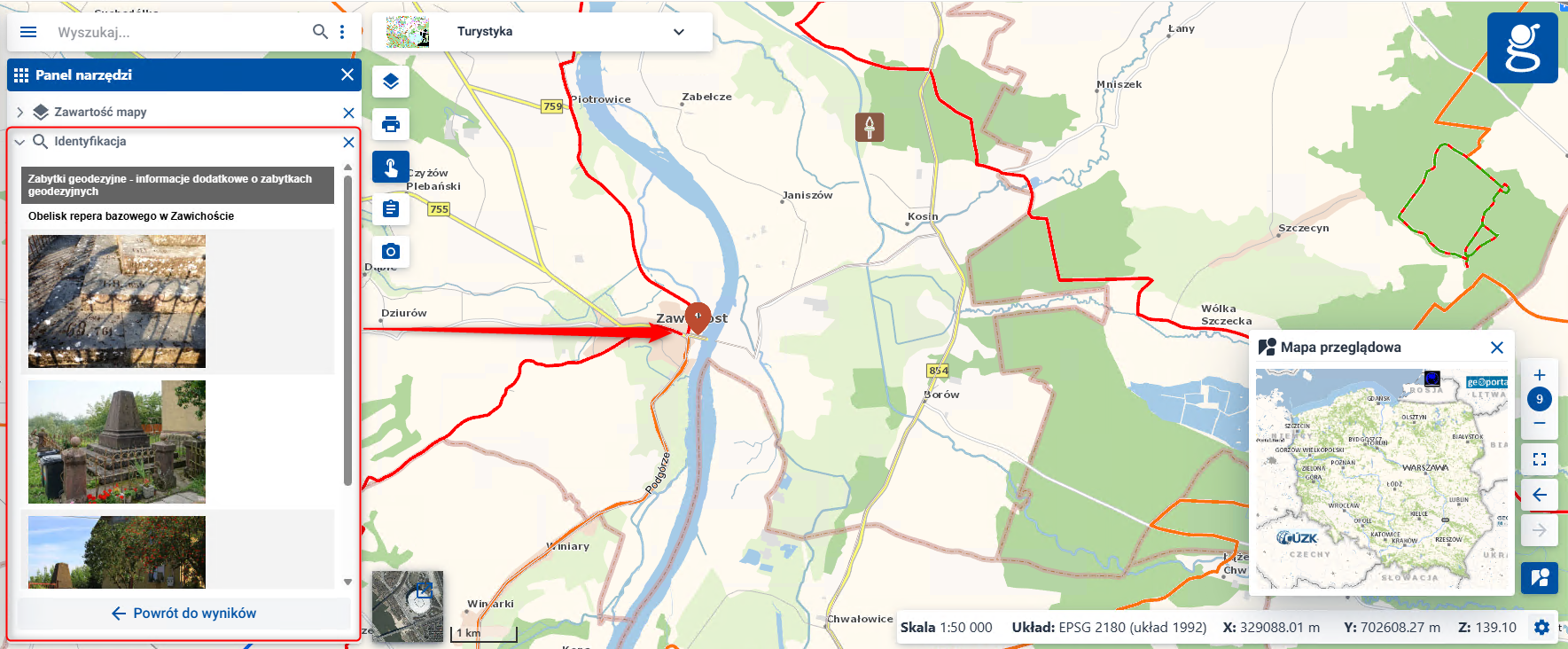The height and width of the screenshot is (649, 1568).
Task: Toggle the identification pointer tool
Action: tap(391, 167)
